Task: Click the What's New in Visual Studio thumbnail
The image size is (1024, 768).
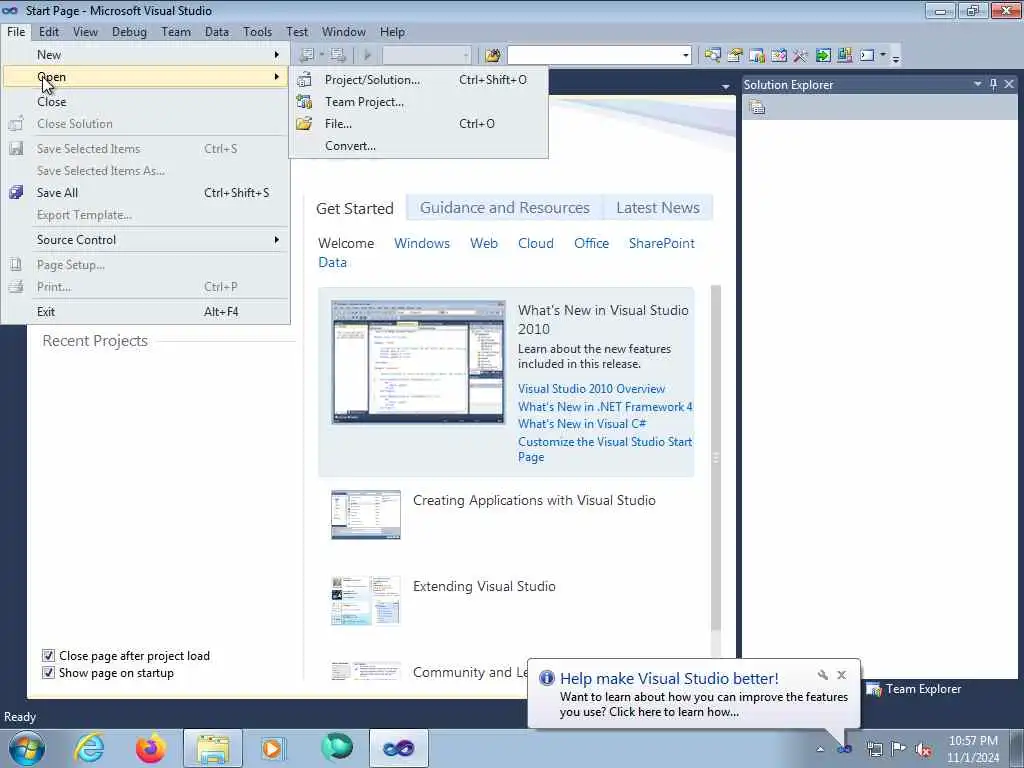Action: click(x=418, y=362)
